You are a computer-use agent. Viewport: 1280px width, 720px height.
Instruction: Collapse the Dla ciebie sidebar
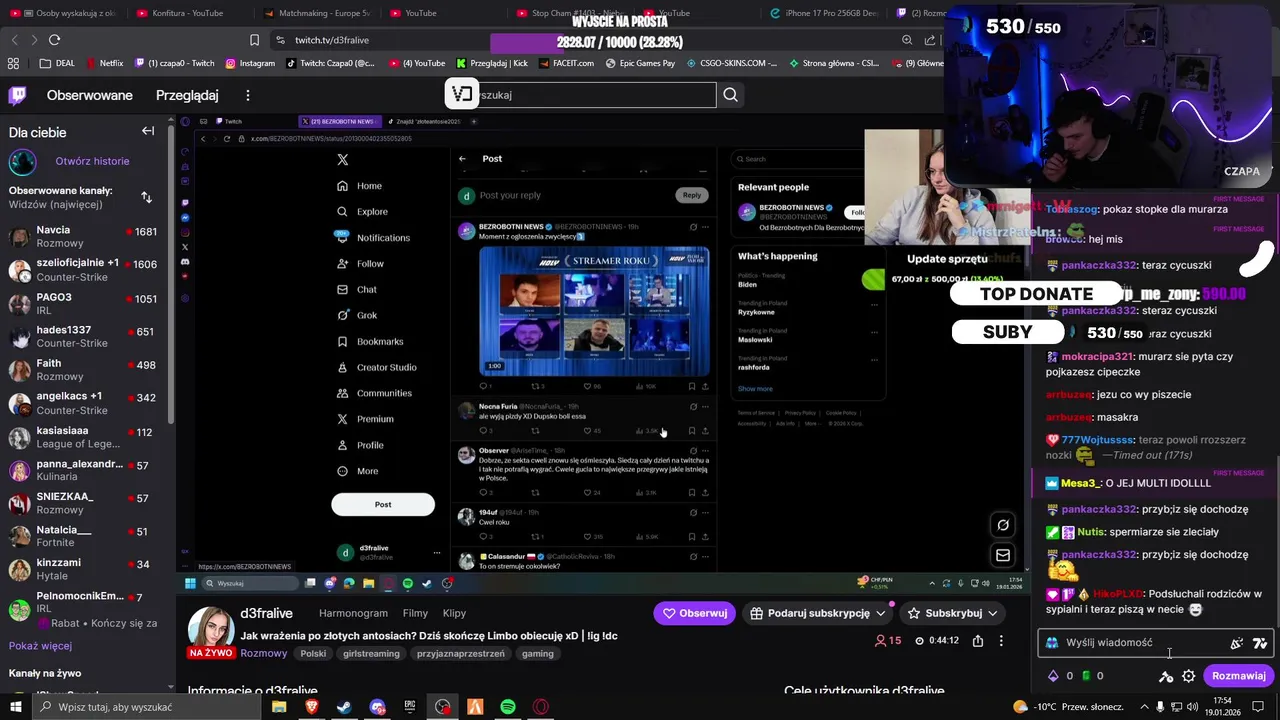pos(148,131)
